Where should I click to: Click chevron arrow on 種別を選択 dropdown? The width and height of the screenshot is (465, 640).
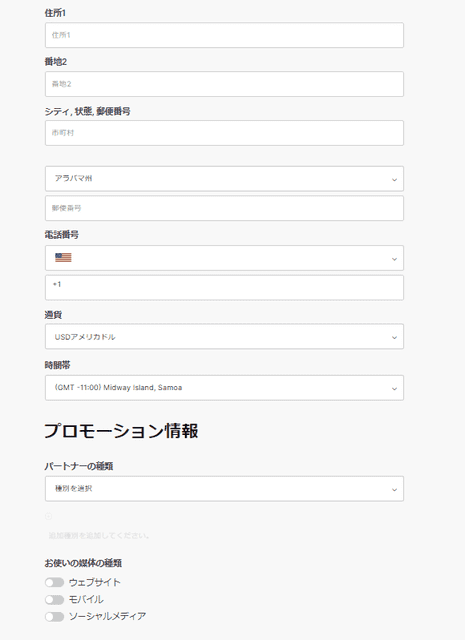394,490
